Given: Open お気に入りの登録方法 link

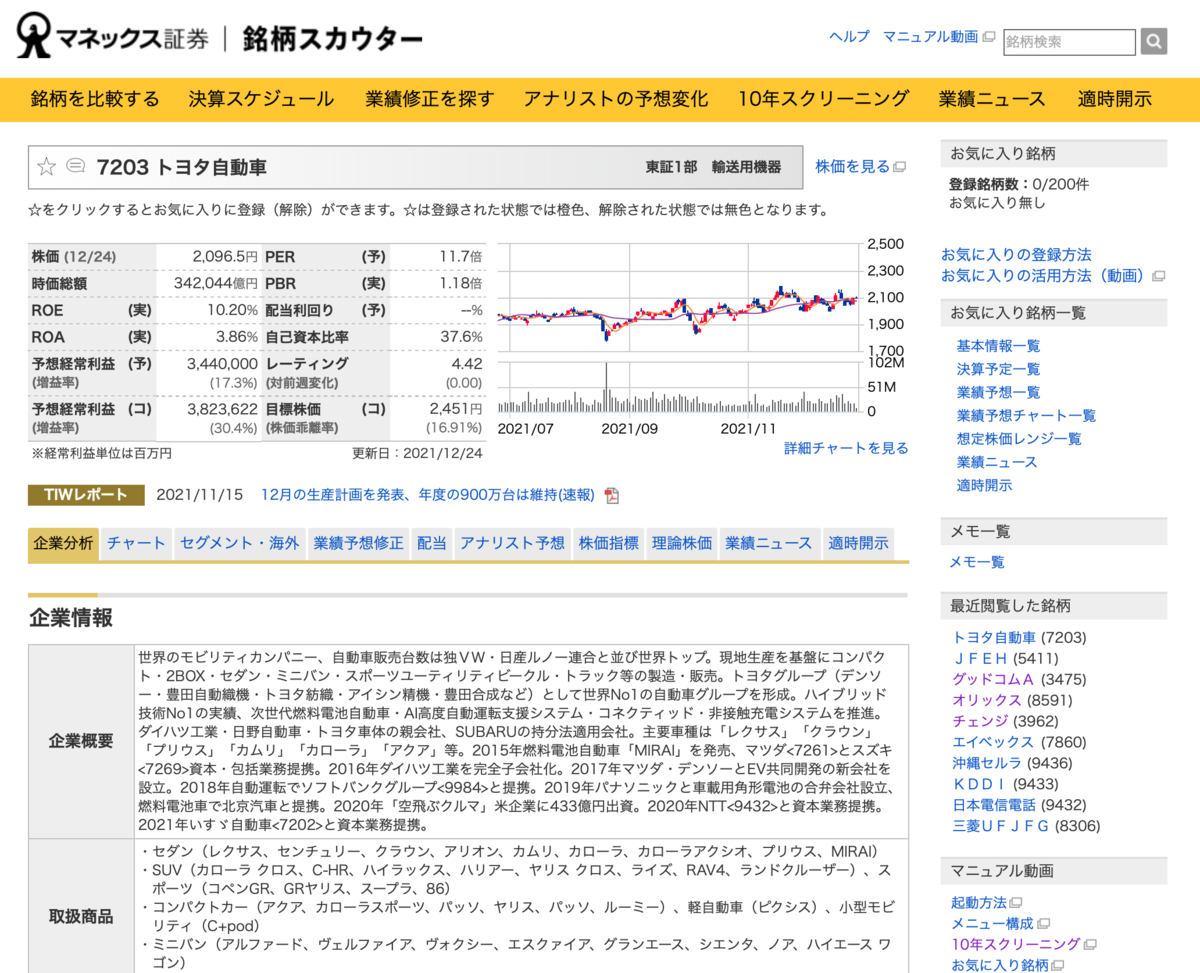Looking at the screenshot, I should pyautogui.click(x=1016, y=255).
